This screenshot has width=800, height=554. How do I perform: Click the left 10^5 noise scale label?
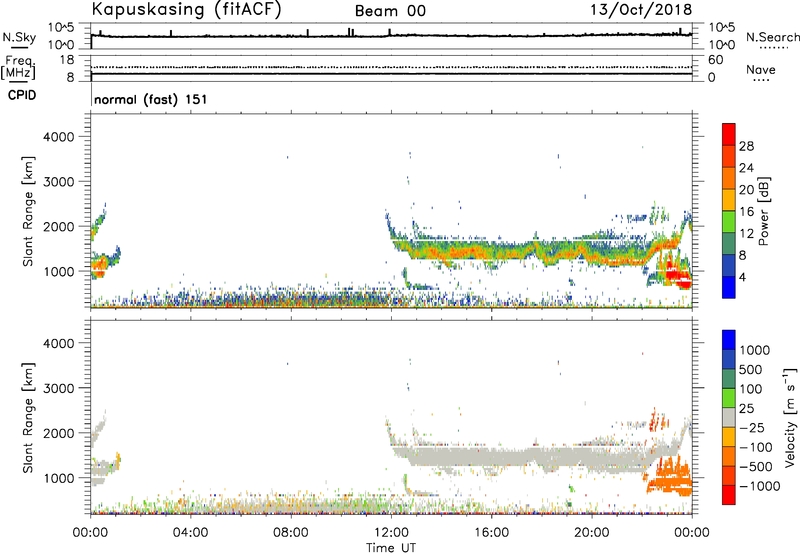pos(61,28)
